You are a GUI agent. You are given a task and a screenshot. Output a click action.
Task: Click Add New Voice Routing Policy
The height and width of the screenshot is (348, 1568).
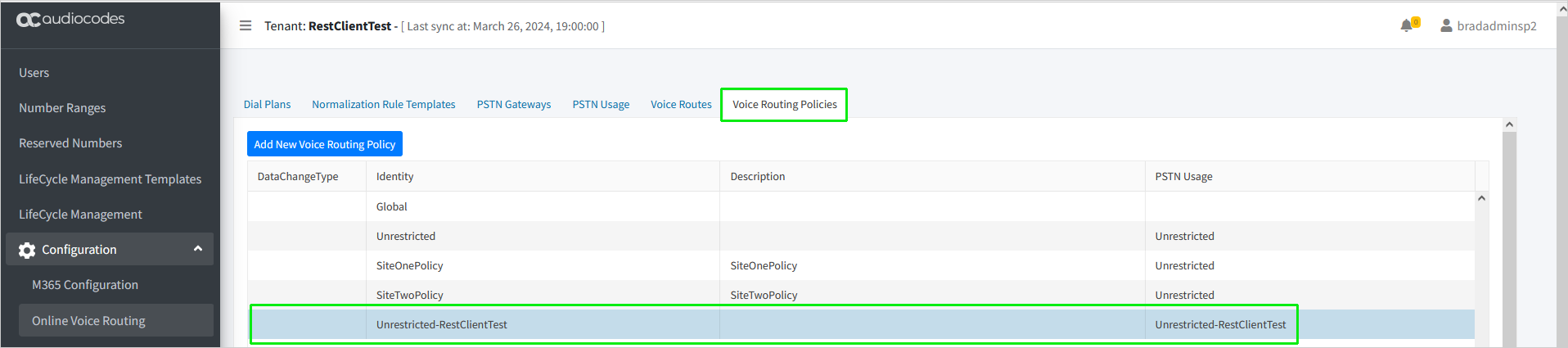(x=325, y=144)
